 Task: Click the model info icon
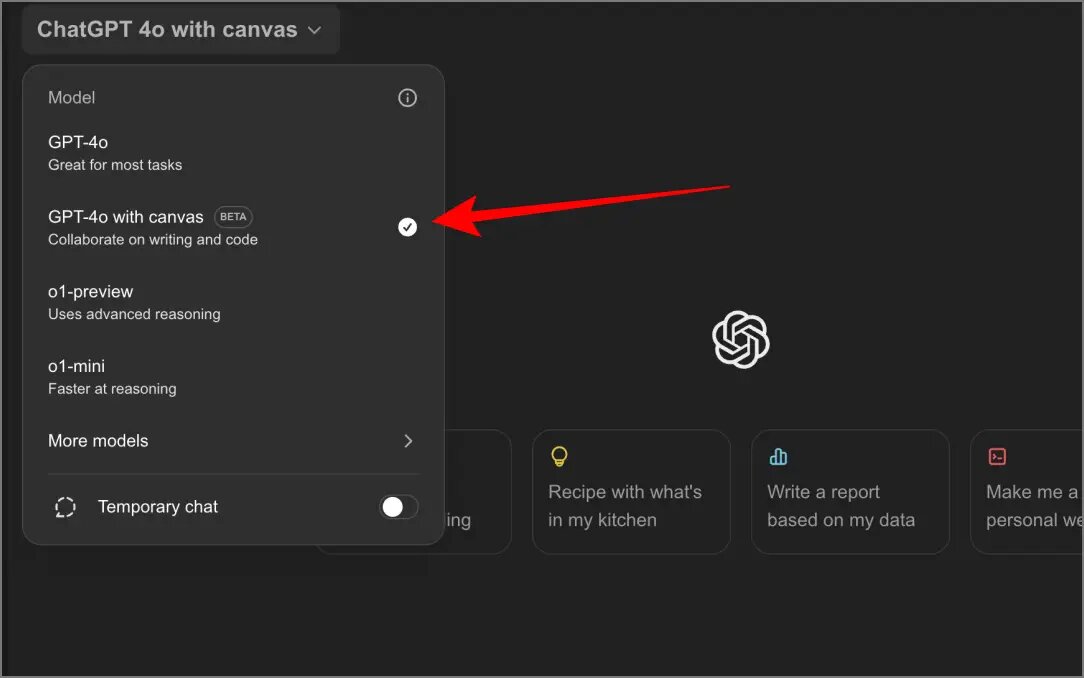[407, 98]
